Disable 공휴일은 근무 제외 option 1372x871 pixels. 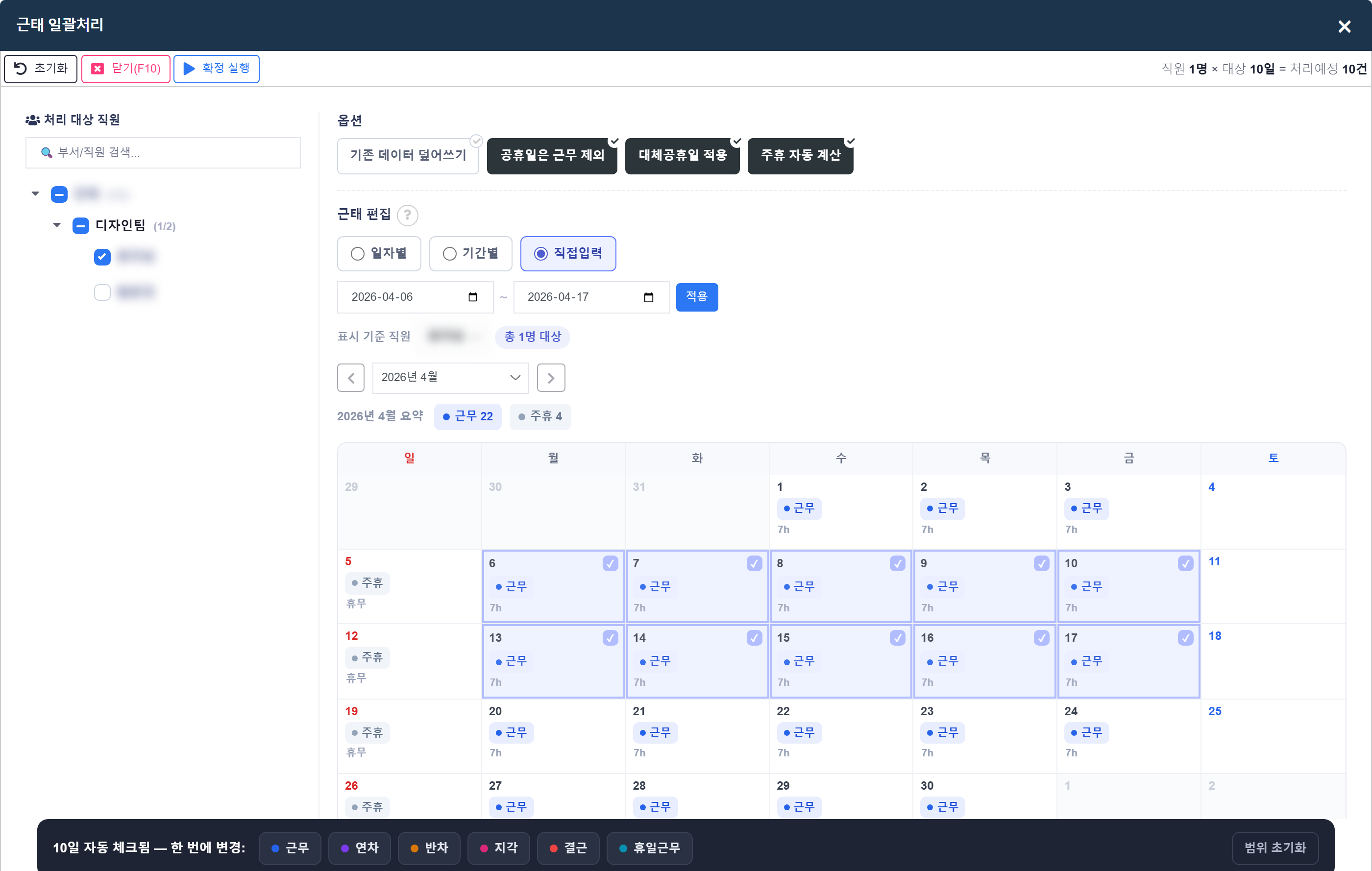(552, 155)
